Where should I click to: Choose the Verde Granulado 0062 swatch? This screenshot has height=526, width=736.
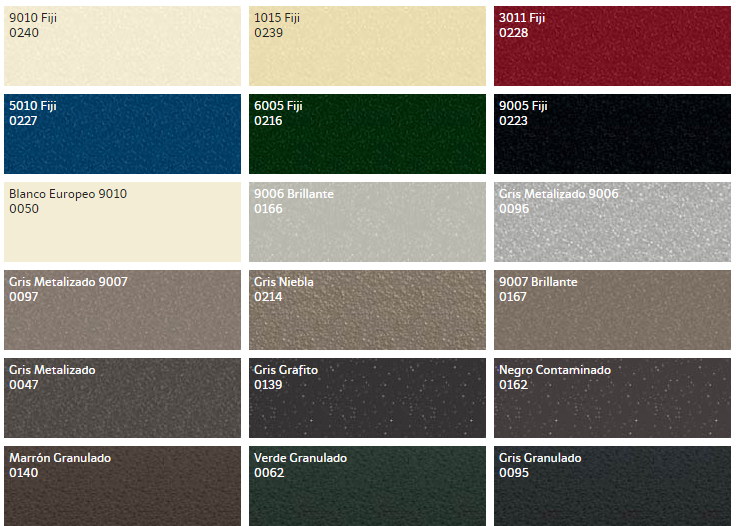(x=368, y=486)
